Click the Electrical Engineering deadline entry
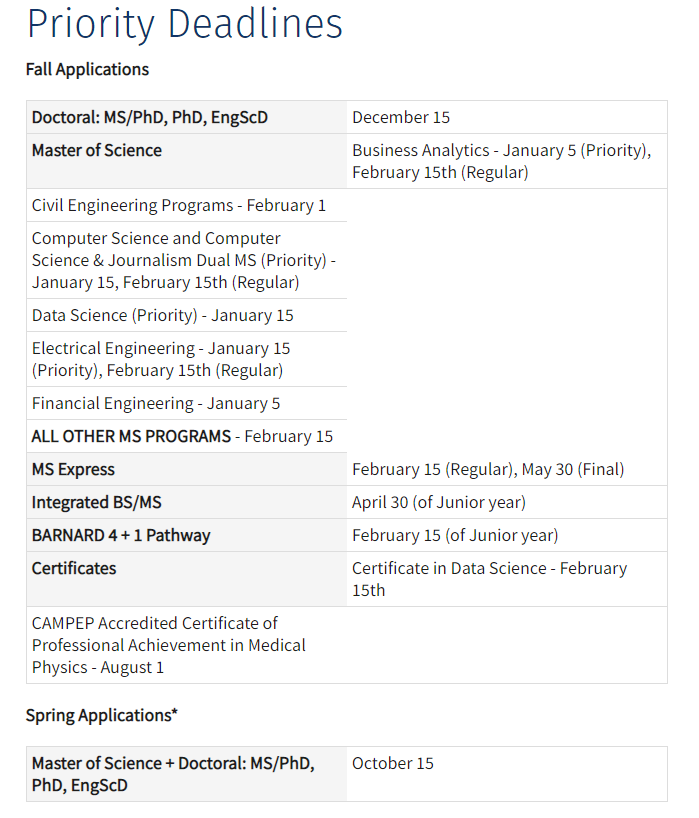699x818 pixels. (161, 359)
